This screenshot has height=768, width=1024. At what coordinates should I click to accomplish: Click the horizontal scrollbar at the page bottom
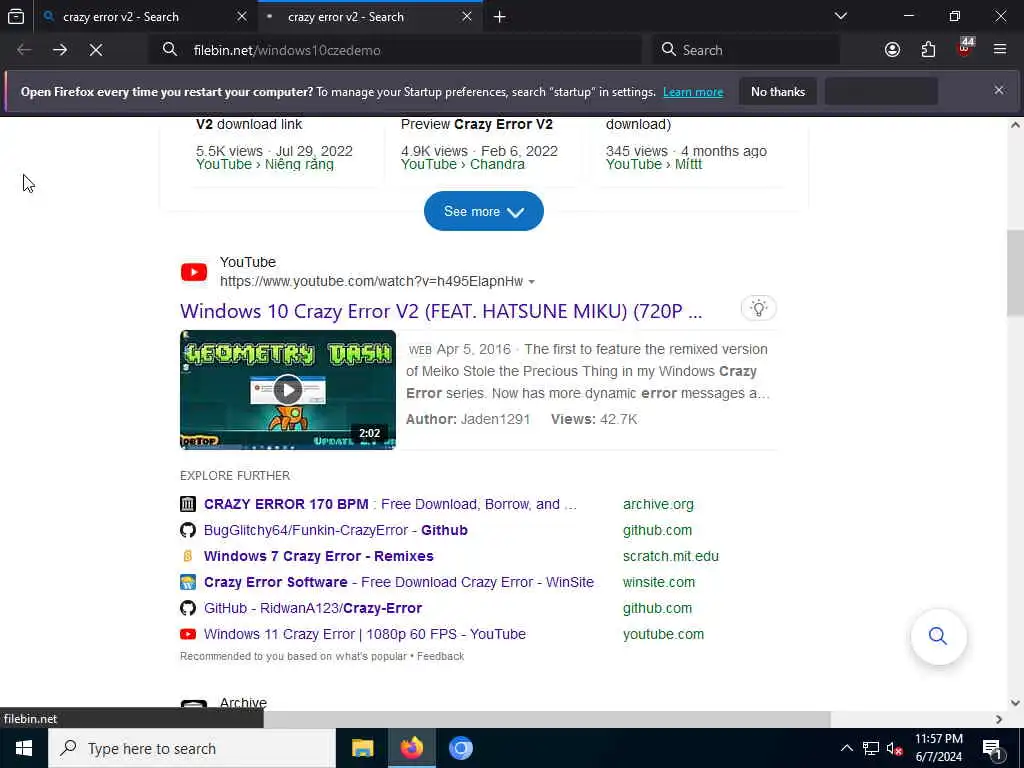coord(546,719)
